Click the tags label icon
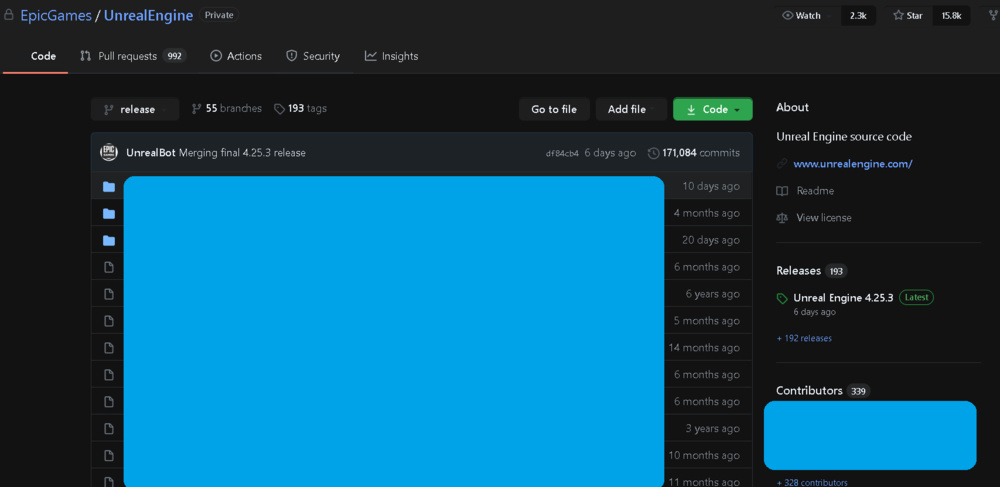Screen dimensions: 1000x487 coord(279,109)
